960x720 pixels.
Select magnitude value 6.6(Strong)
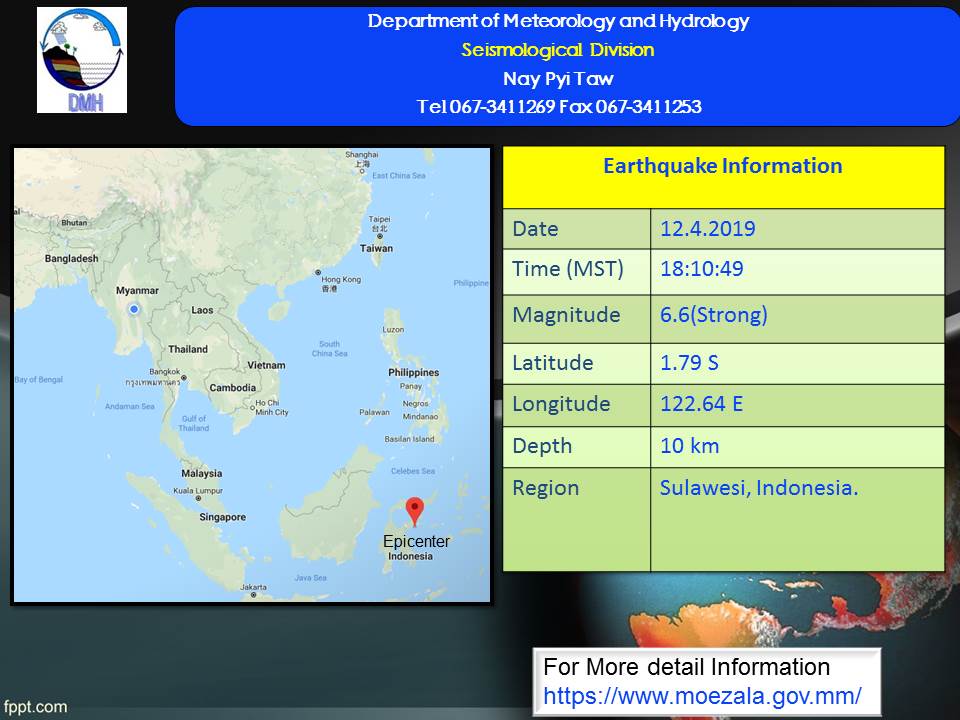click(x=713, y=315)
